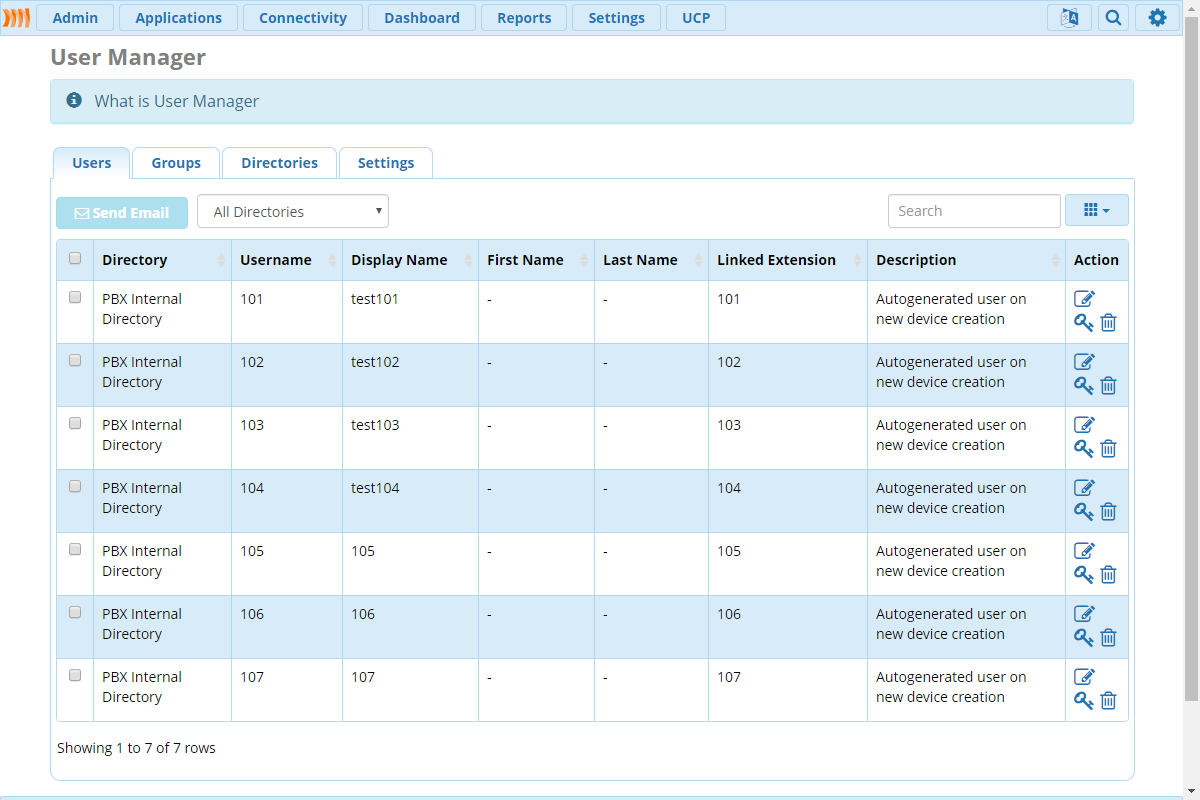Open the search magnifier icon in top bar

click(x=1113, y=18)
